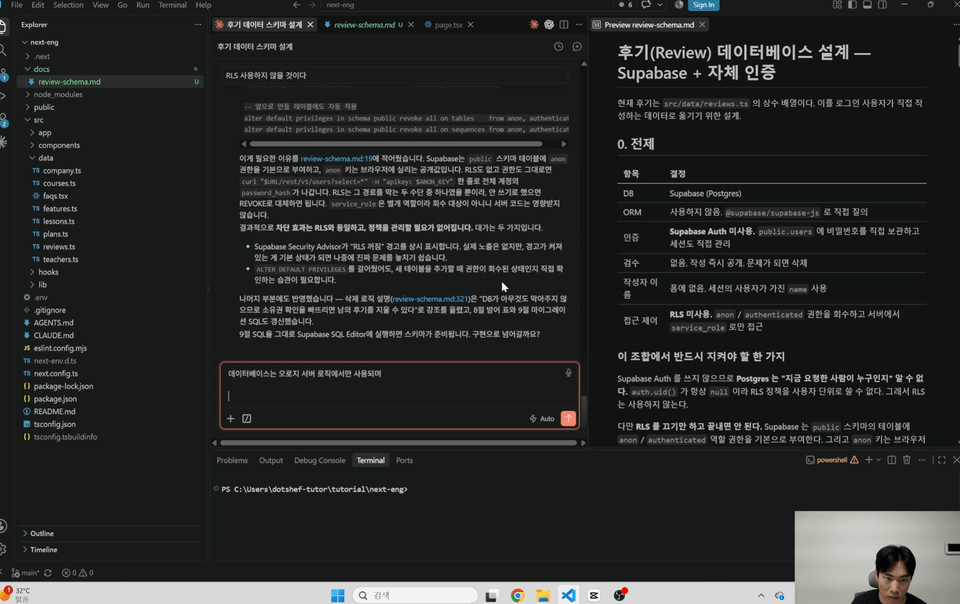The height and width of the screenshot is (604, 960).
Task: Select the Debug Console panel tab
Action: [320, 460]
